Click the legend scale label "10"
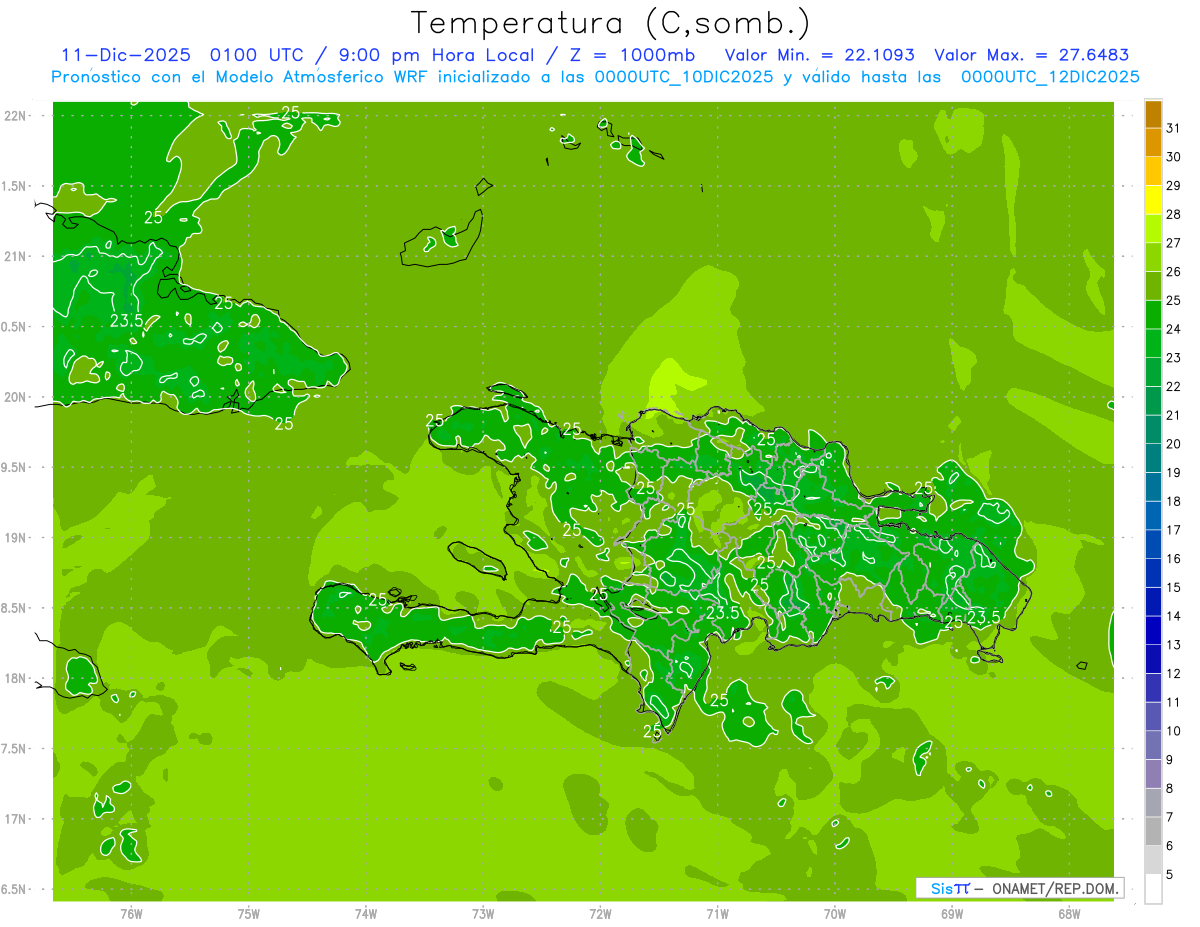The width and height of the screenshot is (1200, 927). (1174, 731)
